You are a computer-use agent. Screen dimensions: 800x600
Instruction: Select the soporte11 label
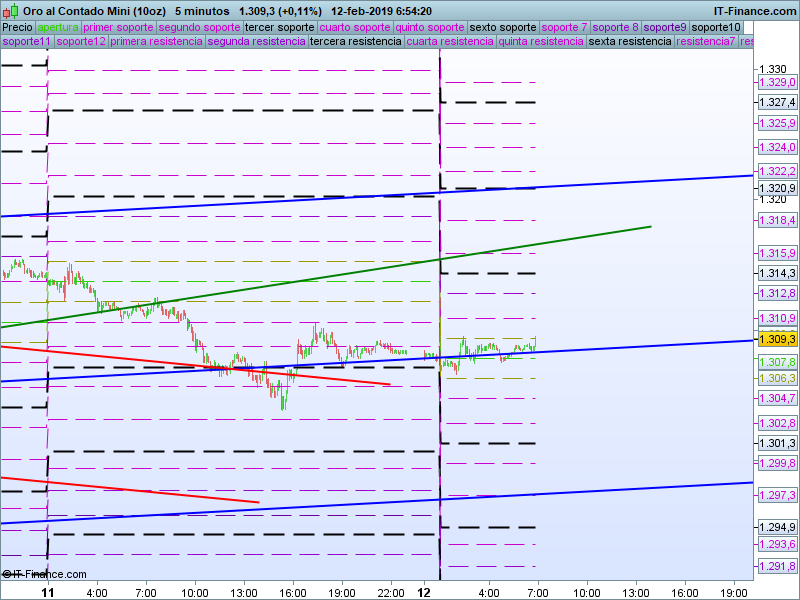(27, 41)
